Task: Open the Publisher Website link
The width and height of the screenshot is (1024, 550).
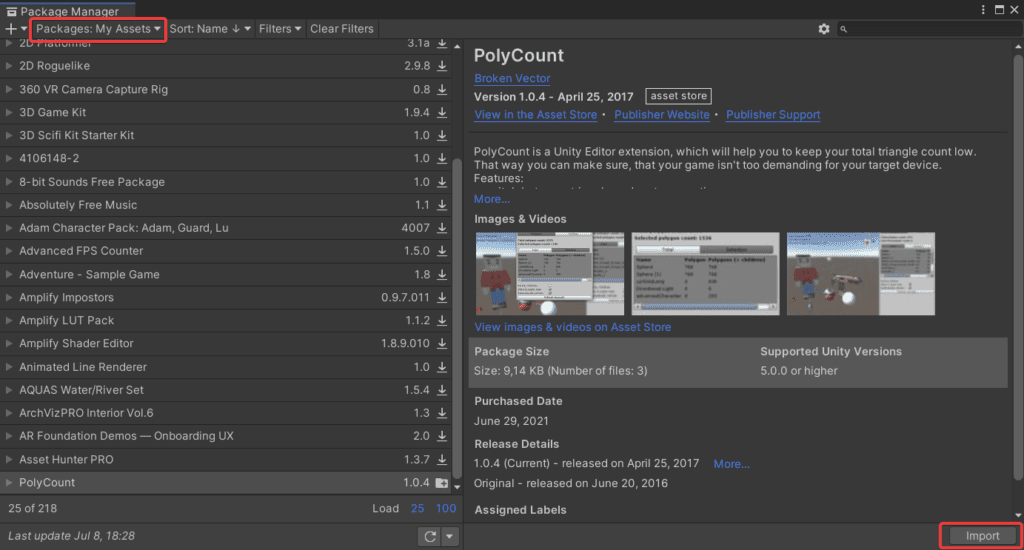Action: [x=662, y=115]
